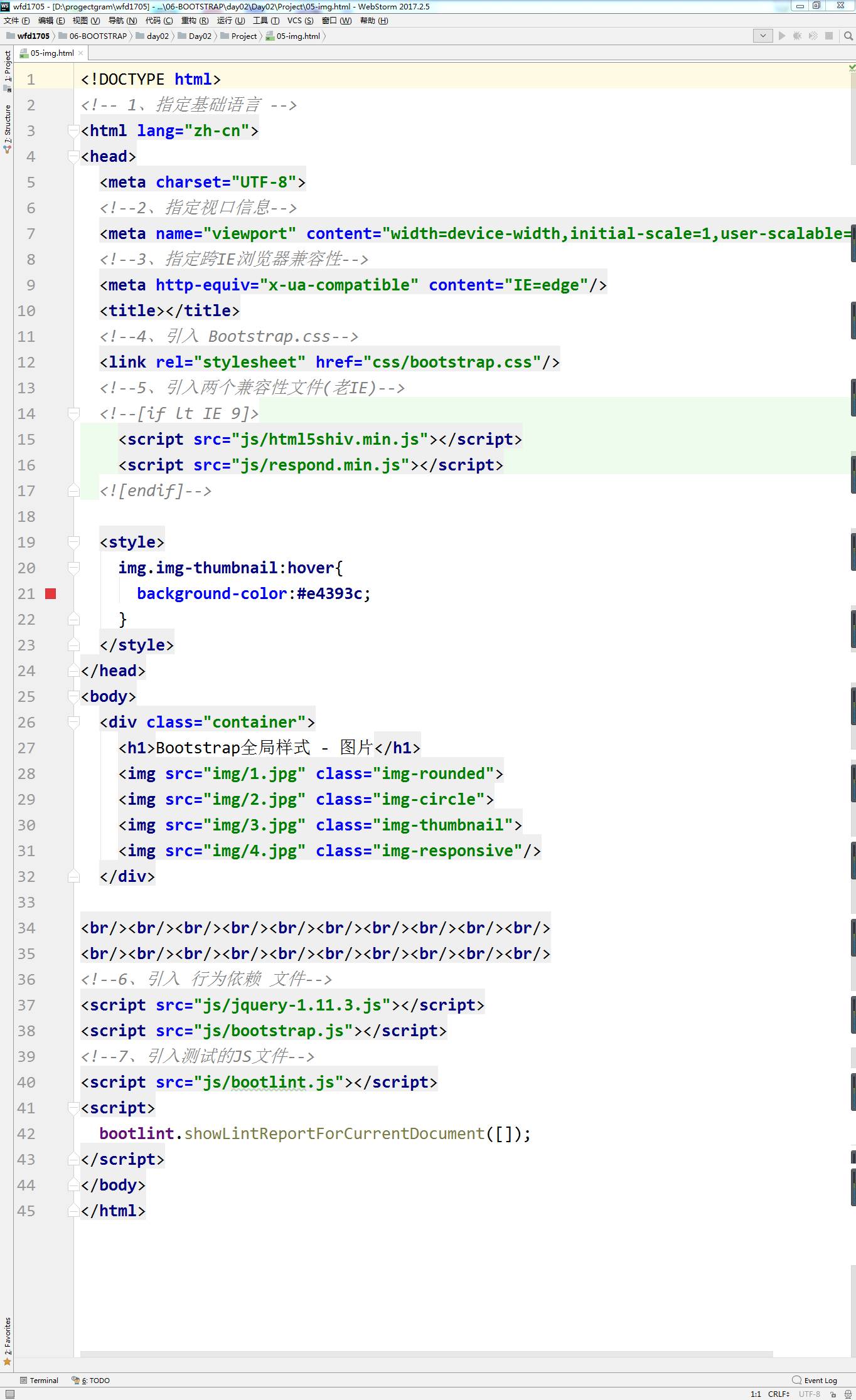Image resolution: width=856 pixels, height=1400 pixels.
Task: Click the Stop square icon
Action: 829,36
